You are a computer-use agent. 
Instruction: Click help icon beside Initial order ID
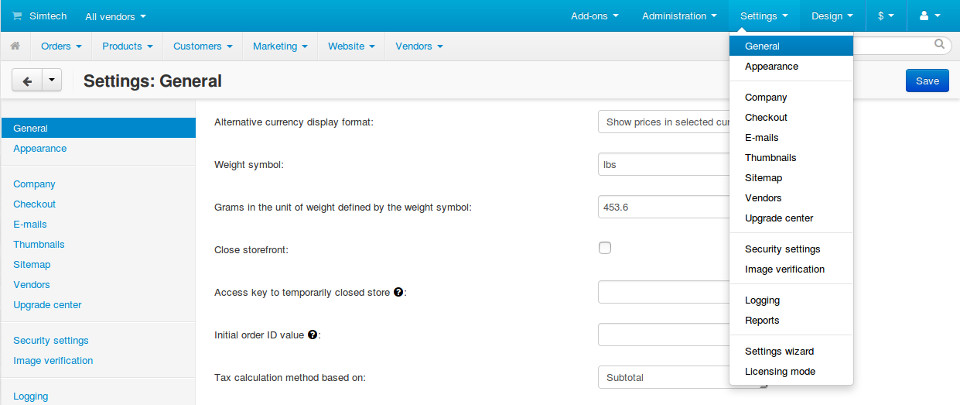pyautogui.click(x=313, y=334)
